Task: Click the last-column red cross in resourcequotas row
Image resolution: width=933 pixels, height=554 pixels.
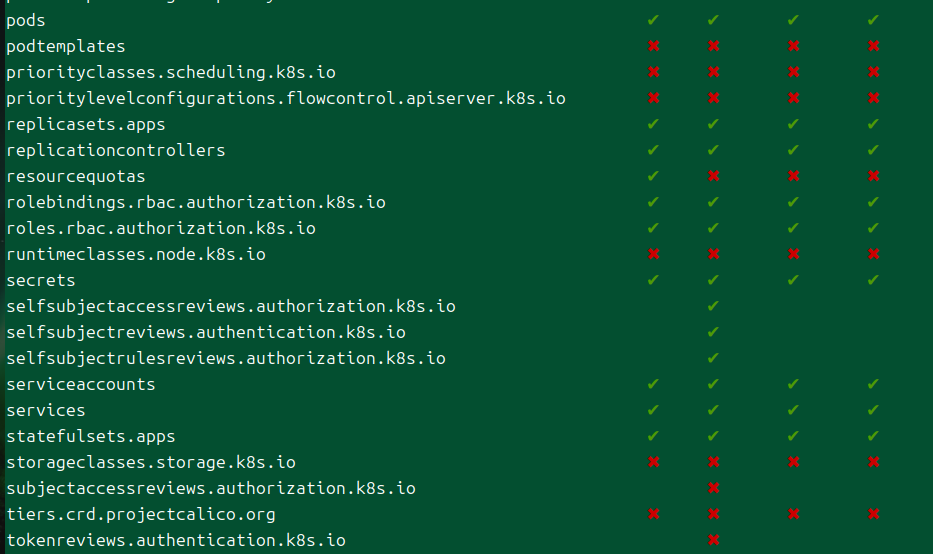Action: pos(873,176)
